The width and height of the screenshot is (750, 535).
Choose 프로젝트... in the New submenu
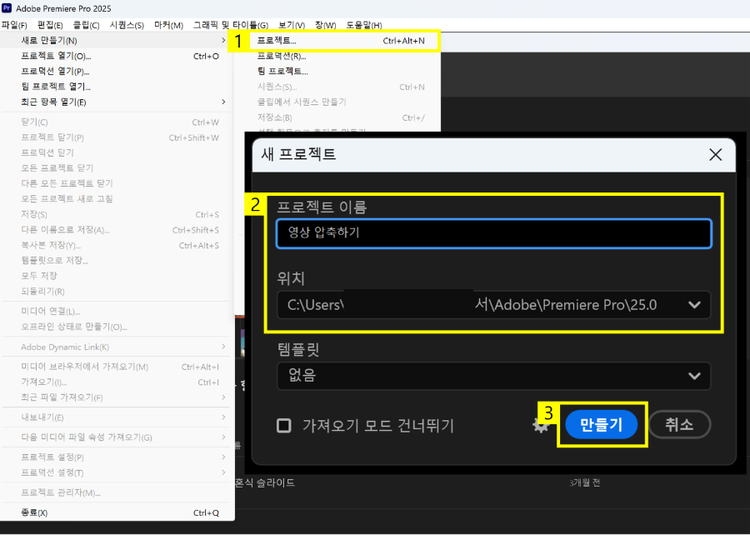[343, 41]
